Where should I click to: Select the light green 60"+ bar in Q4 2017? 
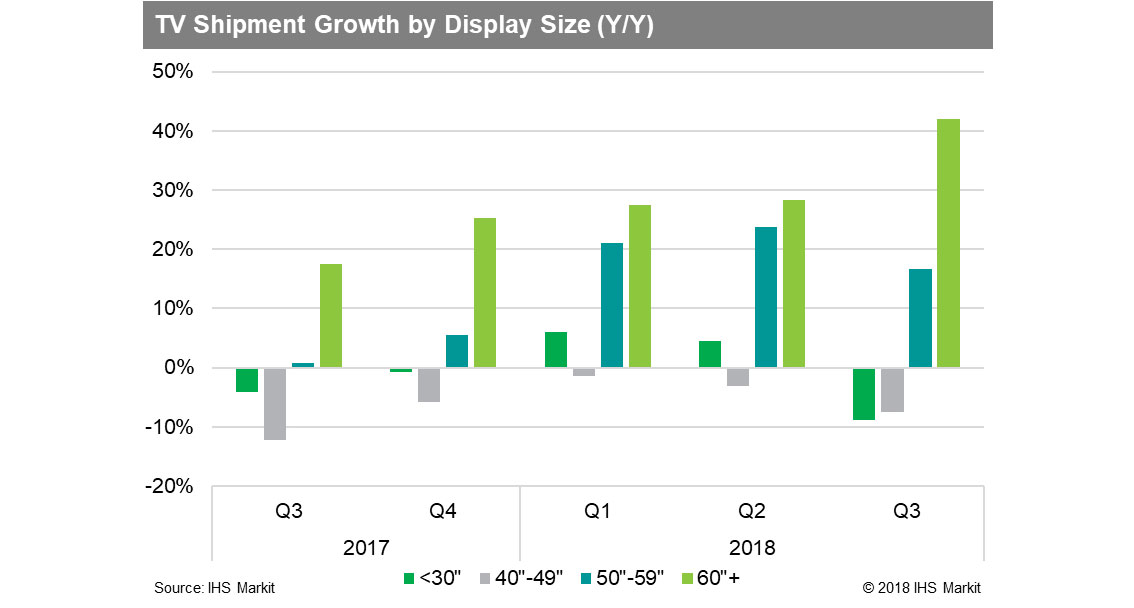(x=485, y=293)
